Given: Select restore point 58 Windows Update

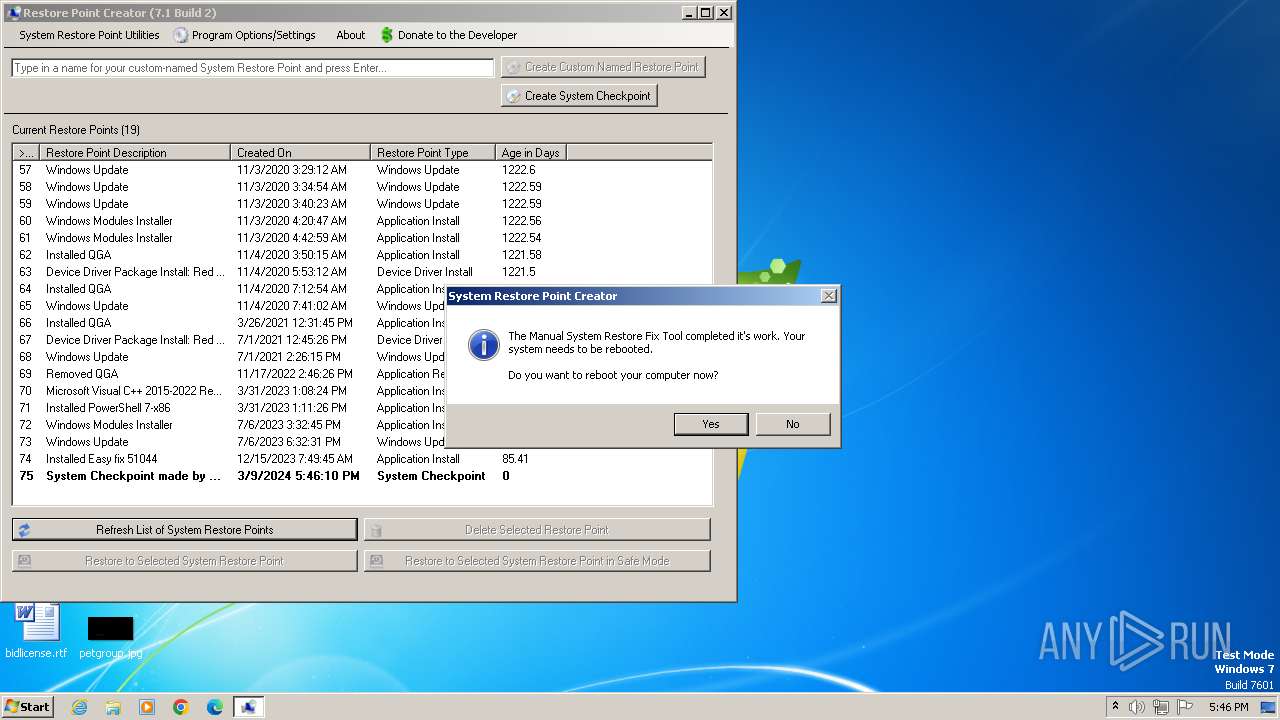Looking at the screenshot, I should coord(362,187).
